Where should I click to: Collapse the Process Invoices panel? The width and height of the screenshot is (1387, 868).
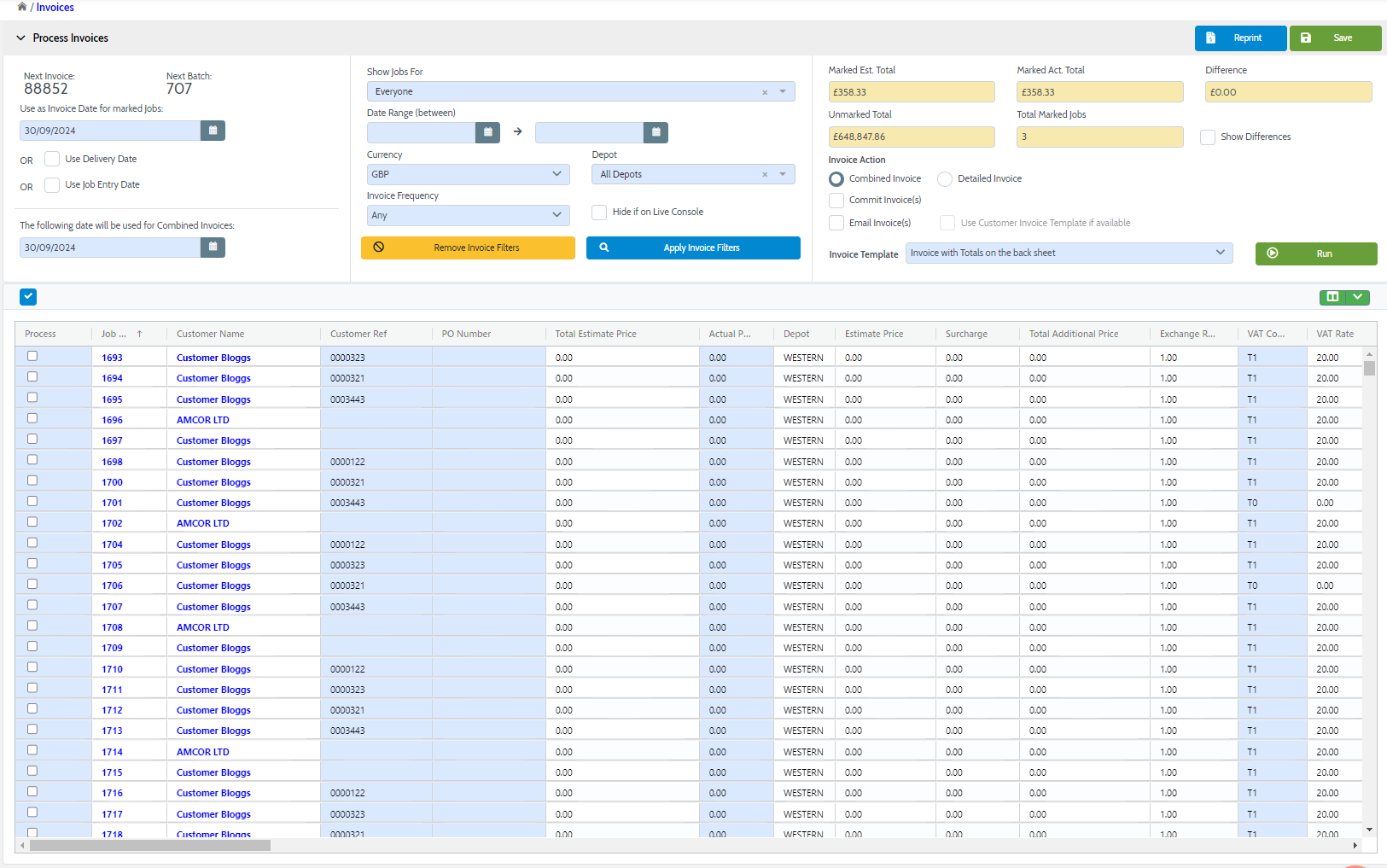click(20, 38)
